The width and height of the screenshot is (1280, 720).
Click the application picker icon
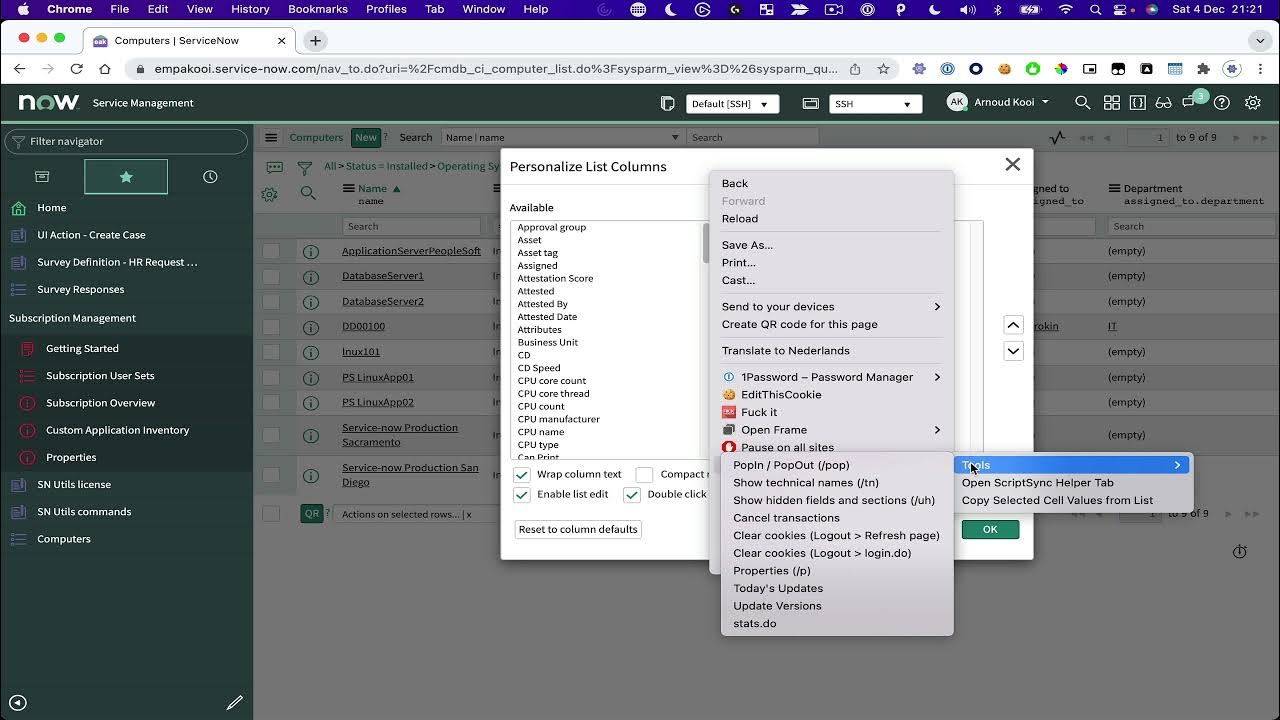pyautogui.click(x=811, y=104)
